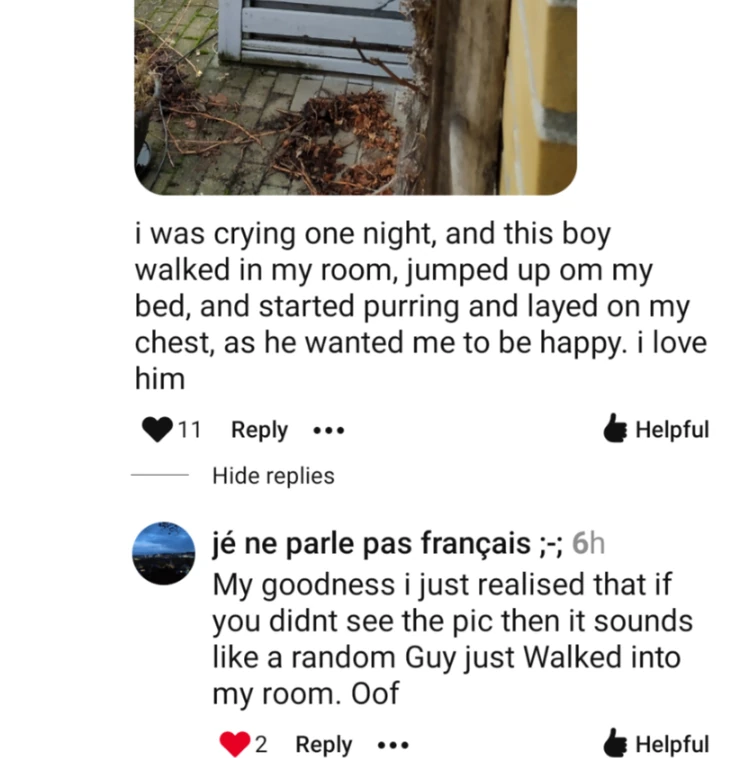Open the attached gate photo

point(355,97)
